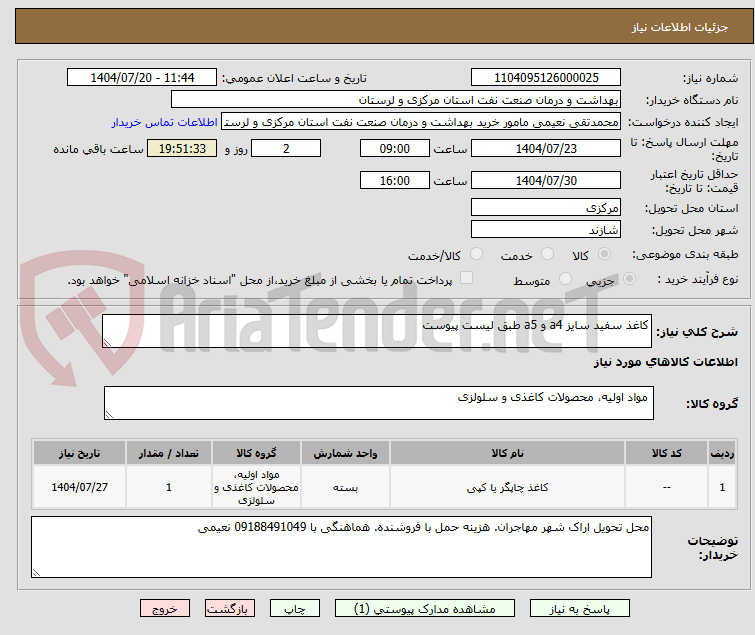Click the شماره نیاز number field

(x=546, y=78)
